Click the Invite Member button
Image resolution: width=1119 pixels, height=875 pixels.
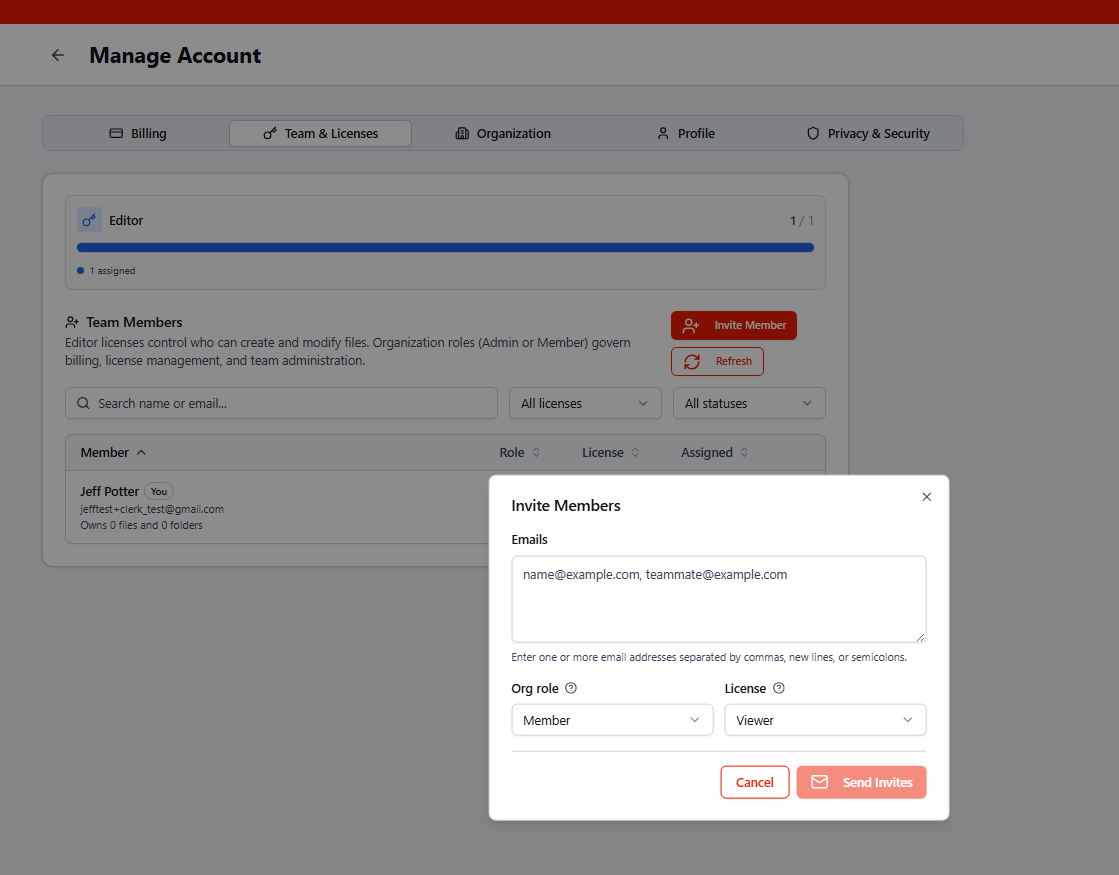[x=734, y=325]
